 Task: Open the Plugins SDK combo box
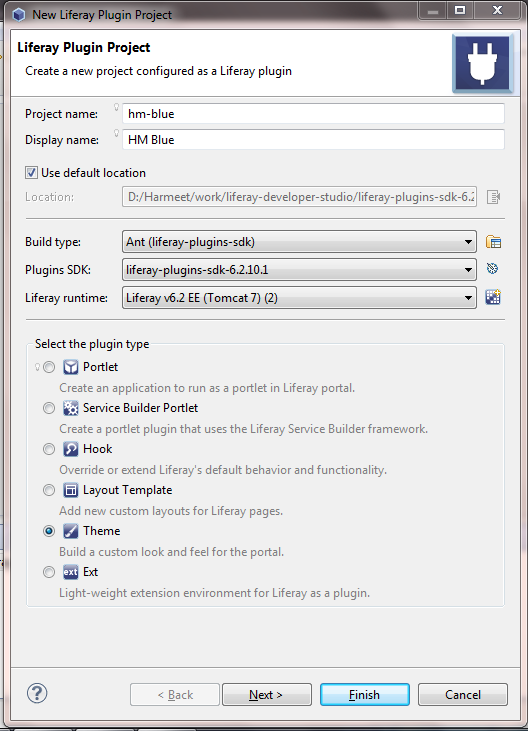[x=299, y=270]
